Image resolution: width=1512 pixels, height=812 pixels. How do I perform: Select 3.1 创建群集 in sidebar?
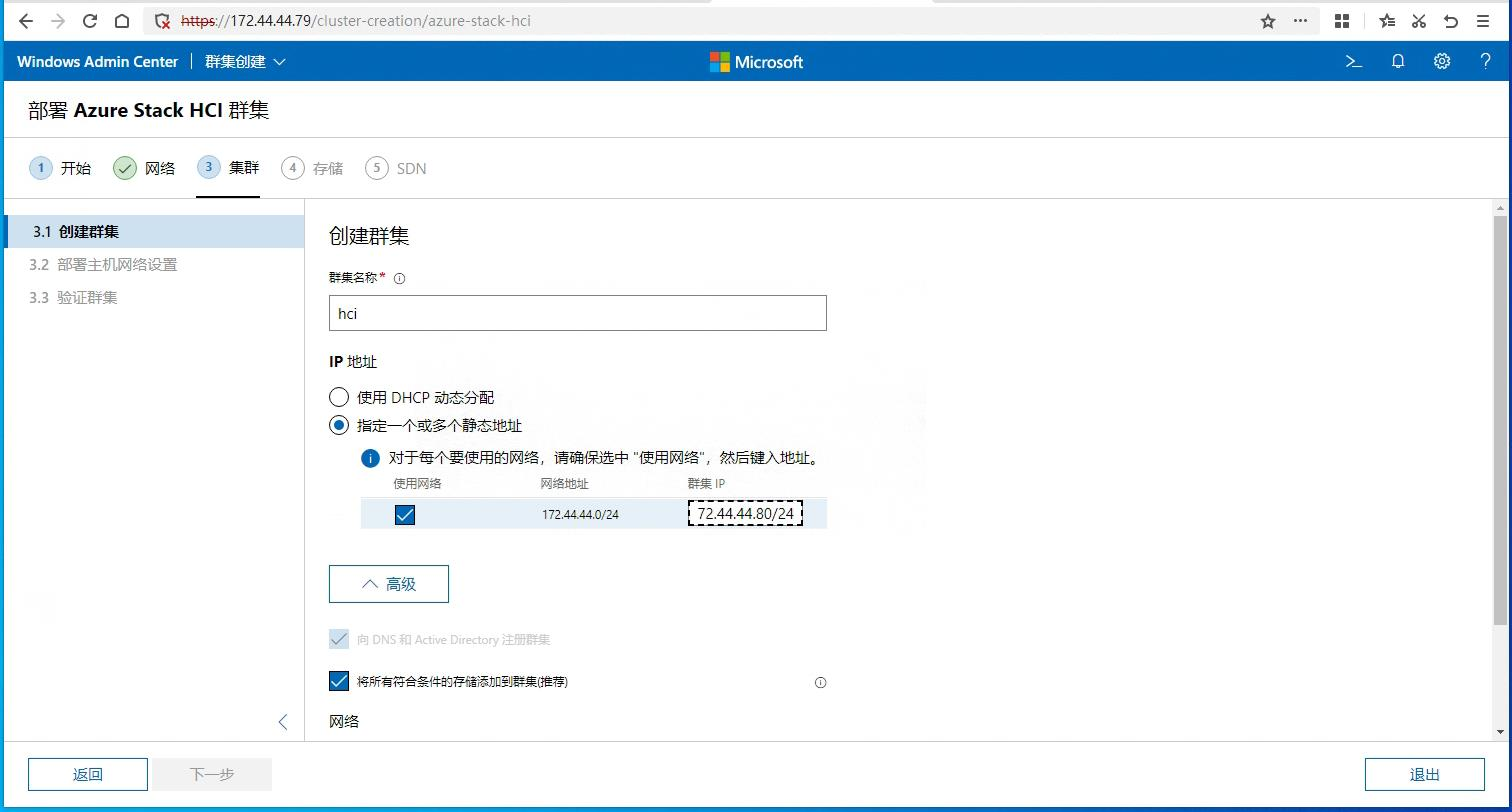coord(155,231)
